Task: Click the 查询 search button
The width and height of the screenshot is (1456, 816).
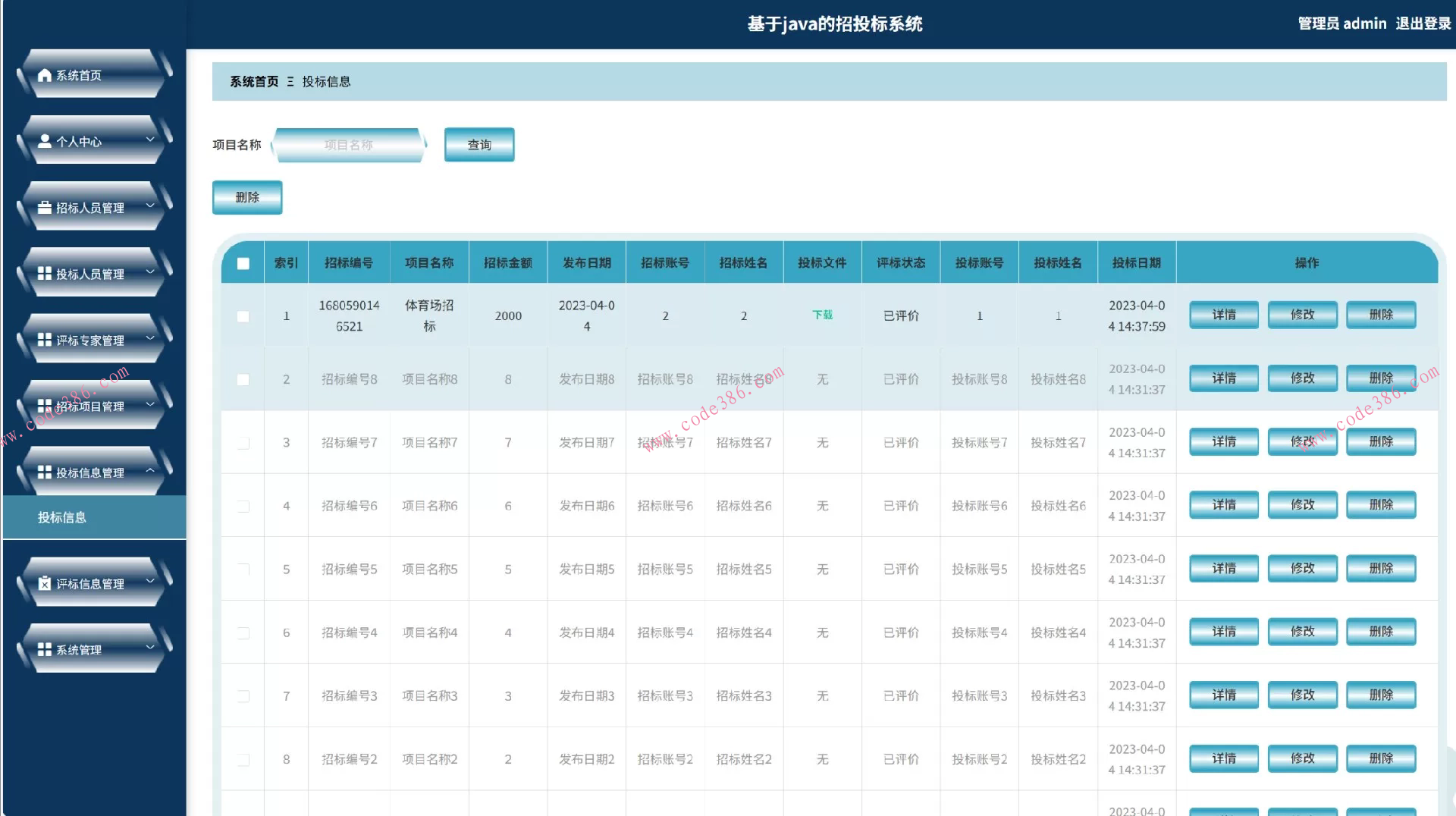Action: point(479,145)
